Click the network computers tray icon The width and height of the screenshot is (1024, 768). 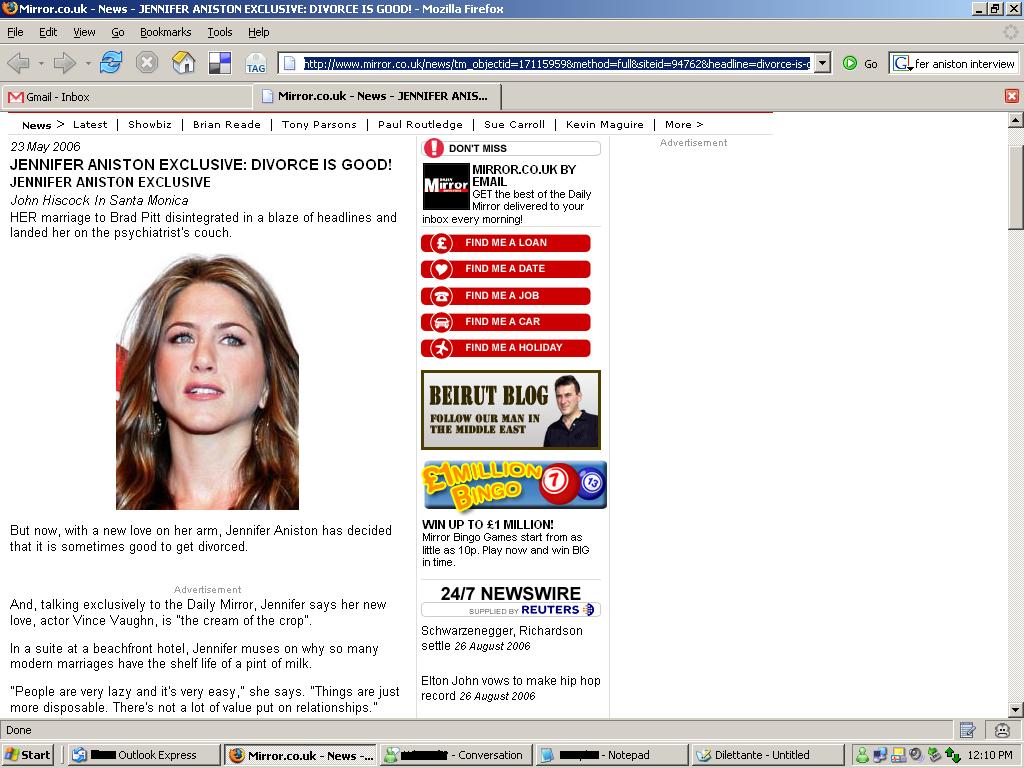coord(880,755)
